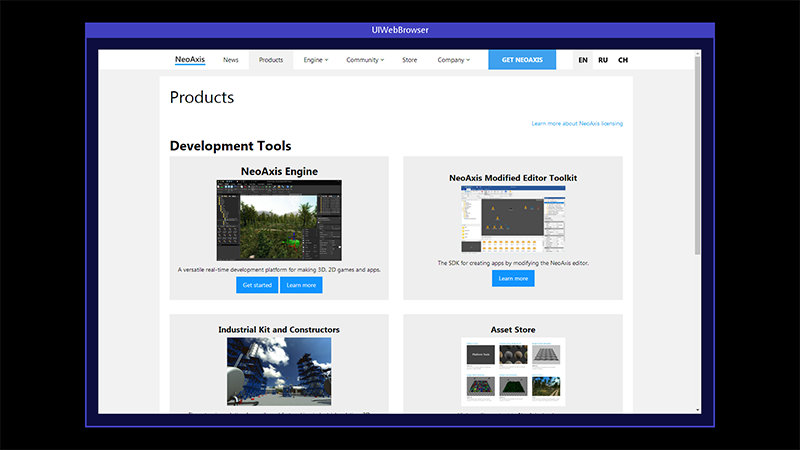
Task: Click the Asset Store preview image
Action: (x=513, y=370)
